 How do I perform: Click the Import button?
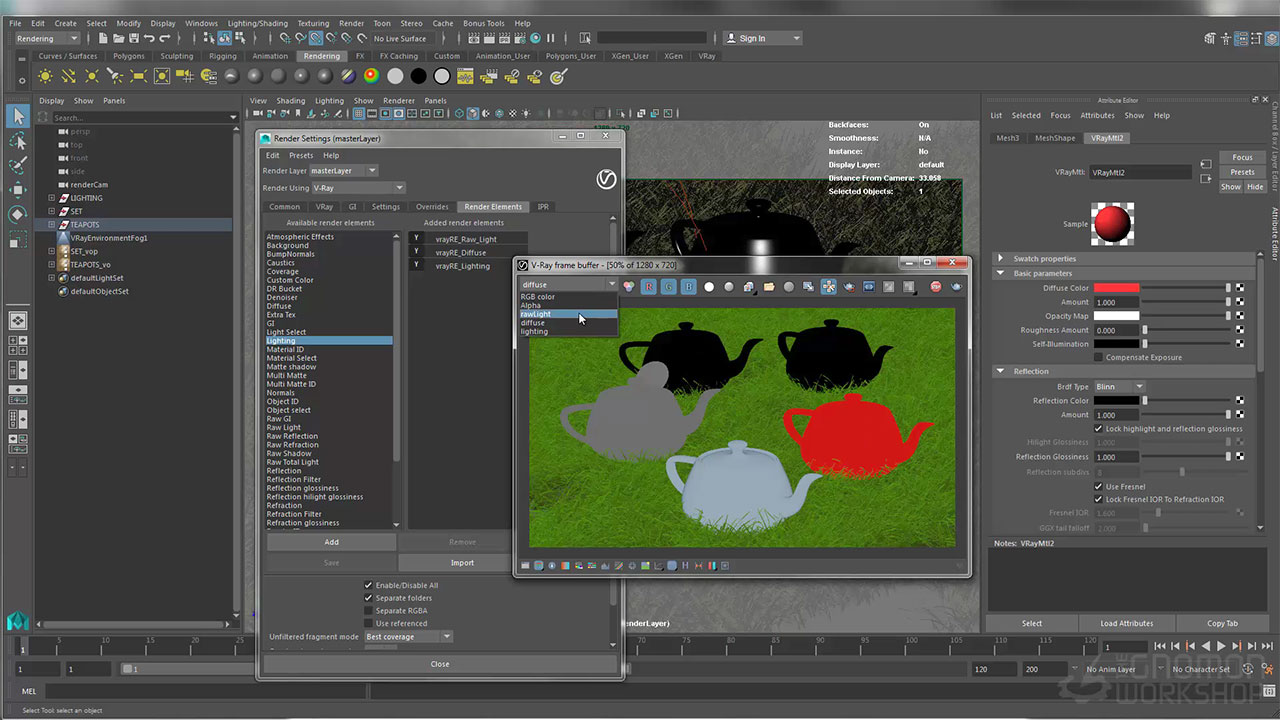[x=462, y=563]
